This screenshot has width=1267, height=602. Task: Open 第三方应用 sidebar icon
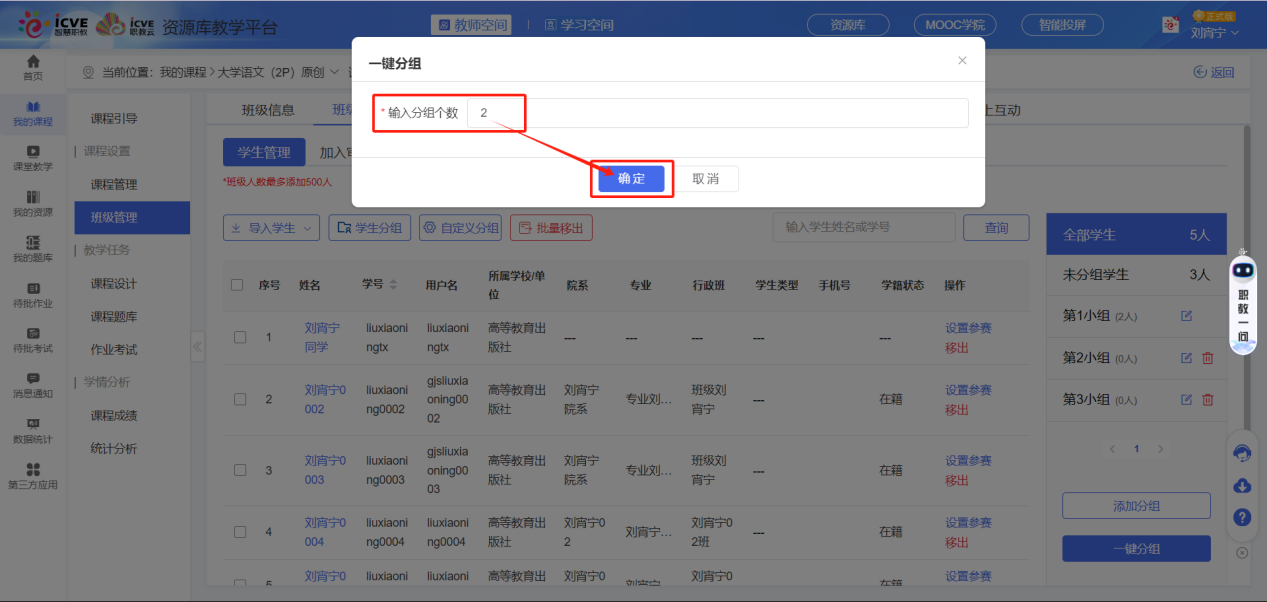(33, 476)
